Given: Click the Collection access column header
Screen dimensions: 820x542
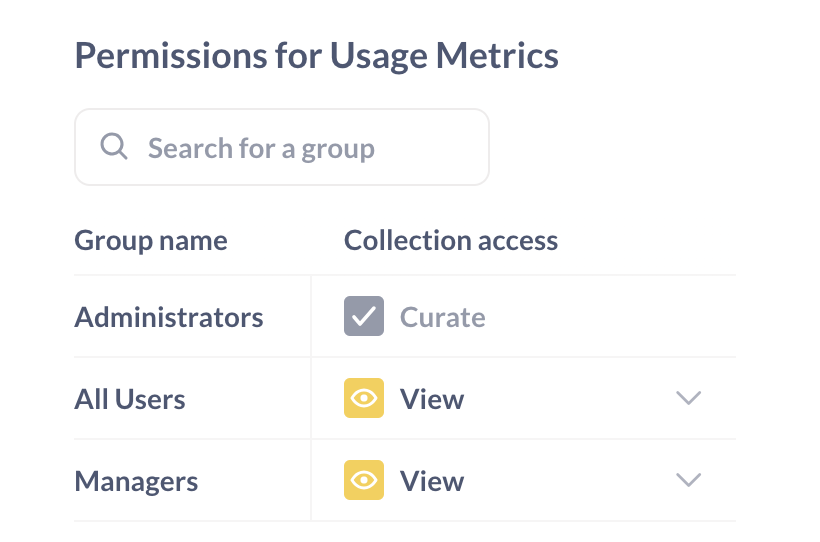Looking at the screenshot, I should (x=451, y=241).
